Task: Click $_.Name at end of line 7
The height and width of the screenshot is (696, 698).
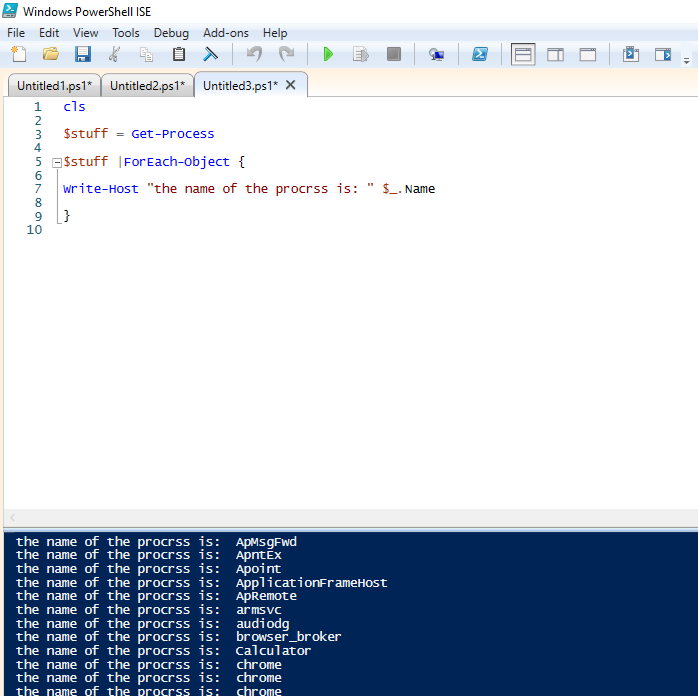Action: tap(409, 189)
